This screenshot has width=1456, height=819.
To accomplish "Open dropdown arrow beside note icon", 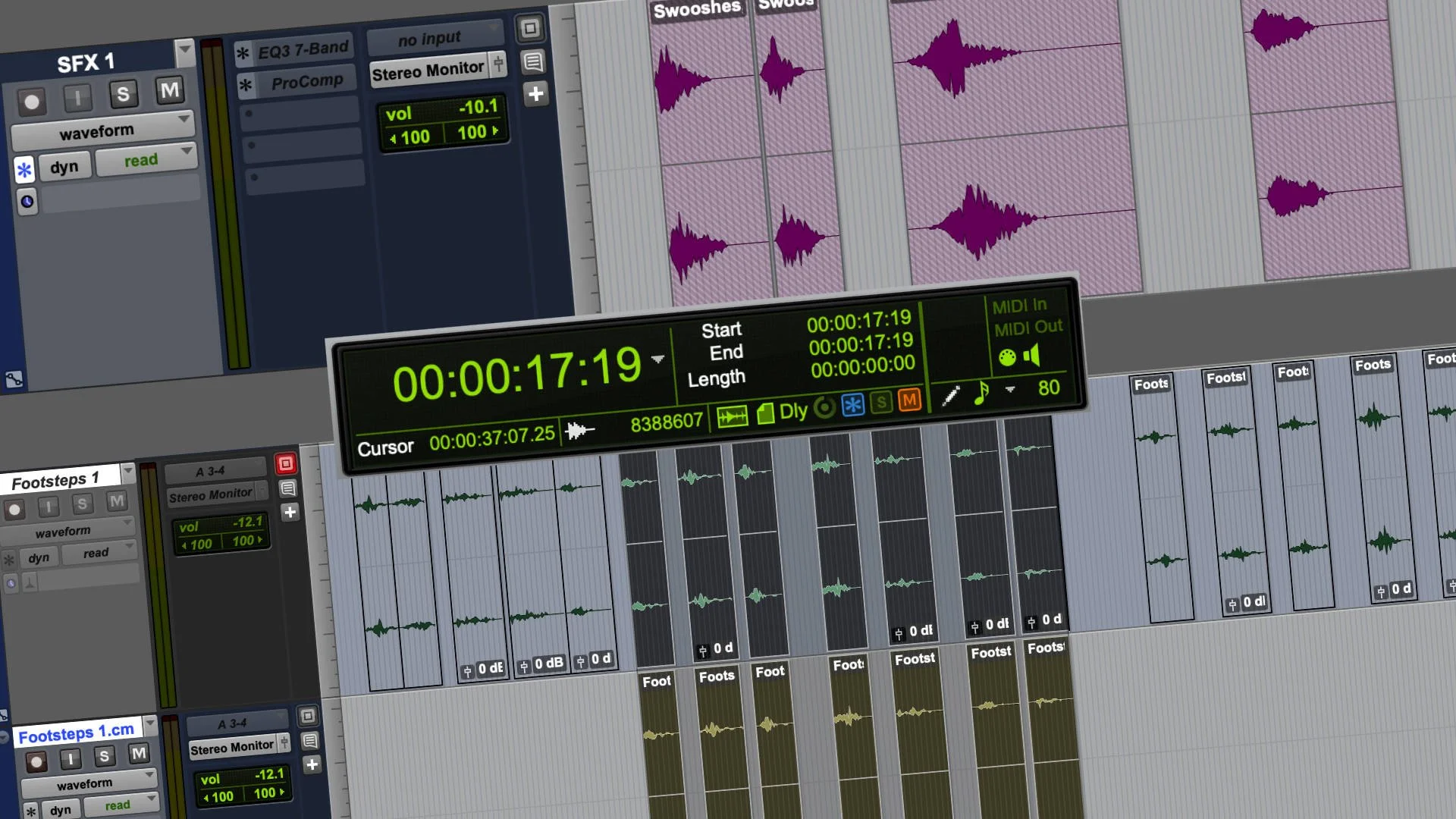I will [x=1010, y=389].
